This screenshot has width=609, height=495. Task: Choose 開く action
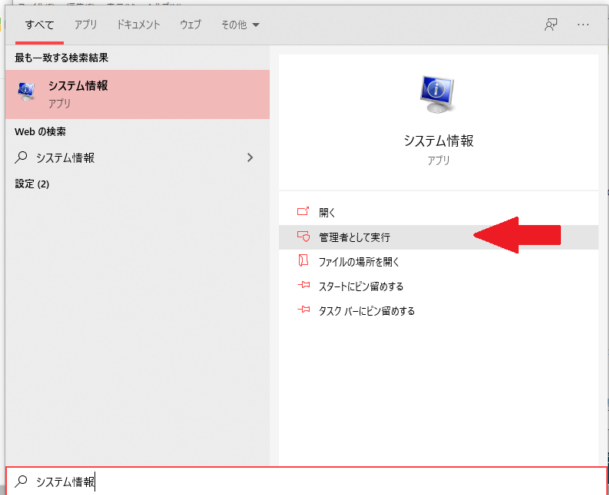tap(438, 213)
